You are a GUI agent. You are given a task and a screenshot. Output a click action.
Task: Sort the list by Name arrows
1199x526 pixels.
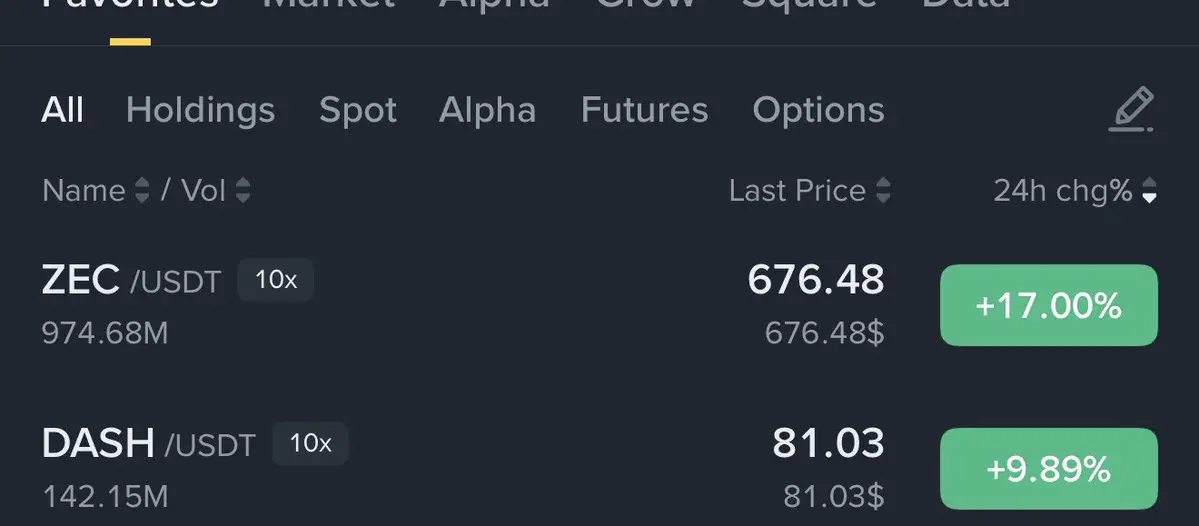click(142, 190)
